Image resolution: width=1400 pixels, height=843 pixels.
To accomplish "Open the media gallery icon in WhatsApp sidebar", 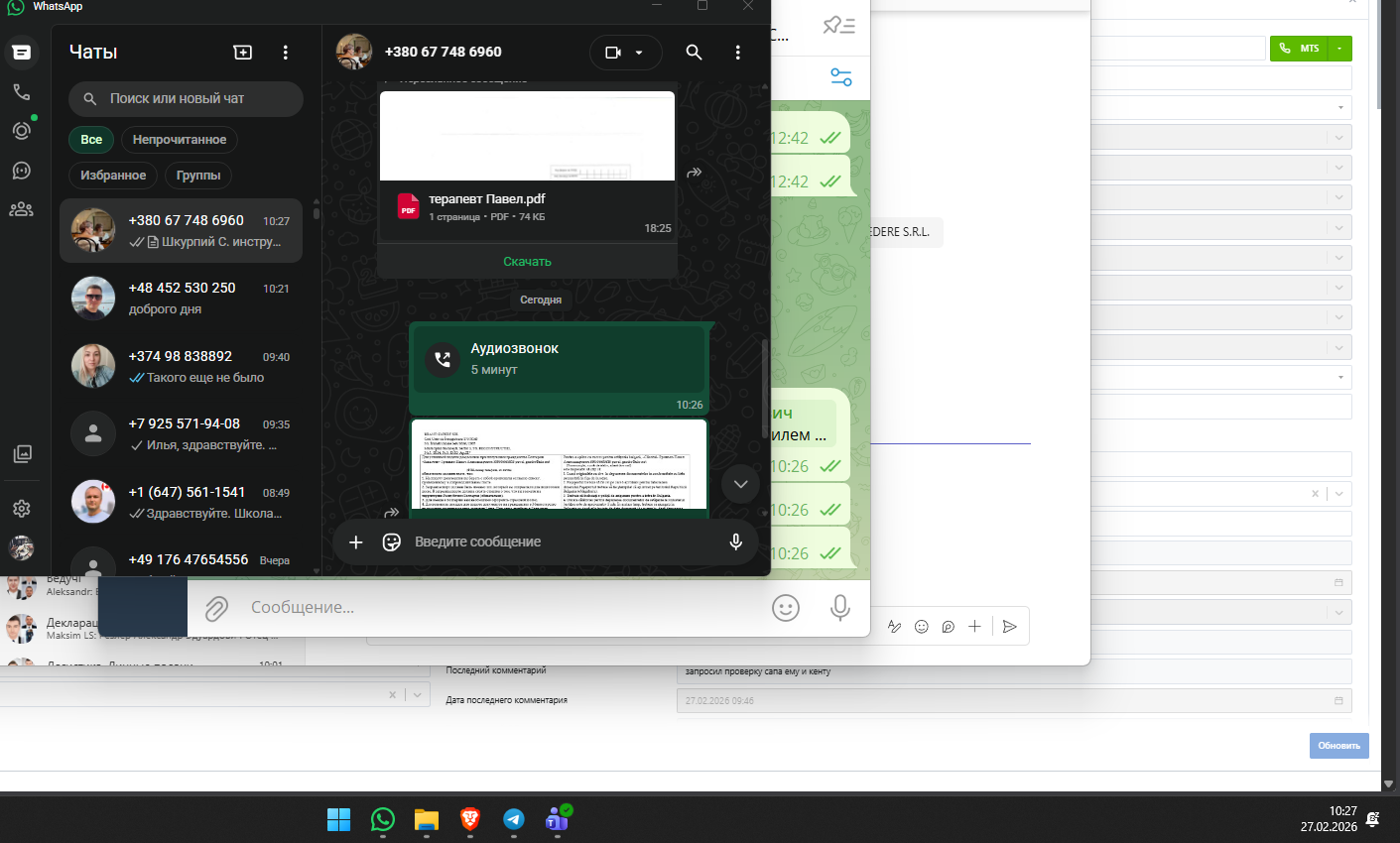I will pyautogui.click(x=22, y=453).
